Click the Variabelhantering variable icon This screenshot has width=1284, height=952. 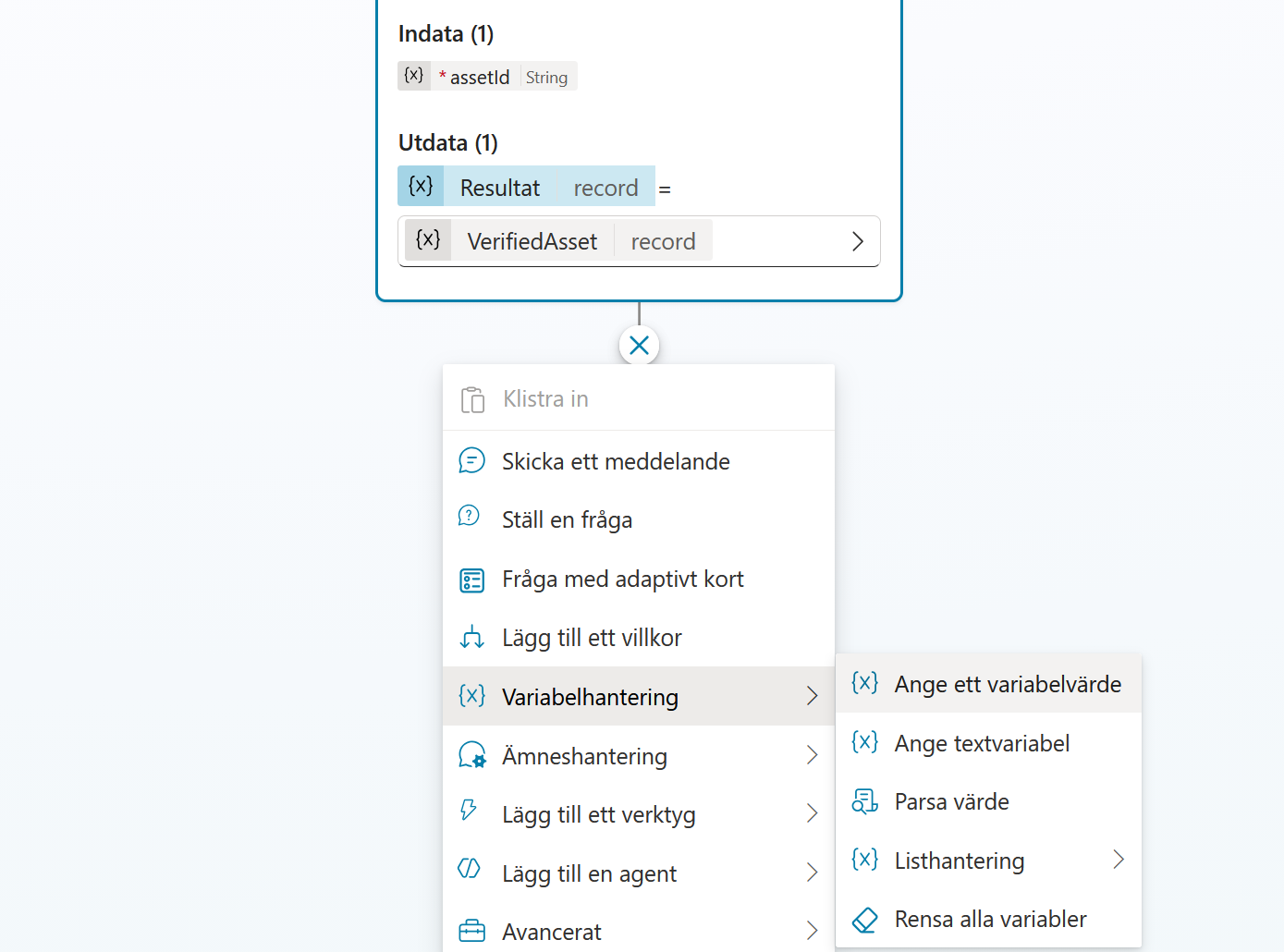(472, 696)
